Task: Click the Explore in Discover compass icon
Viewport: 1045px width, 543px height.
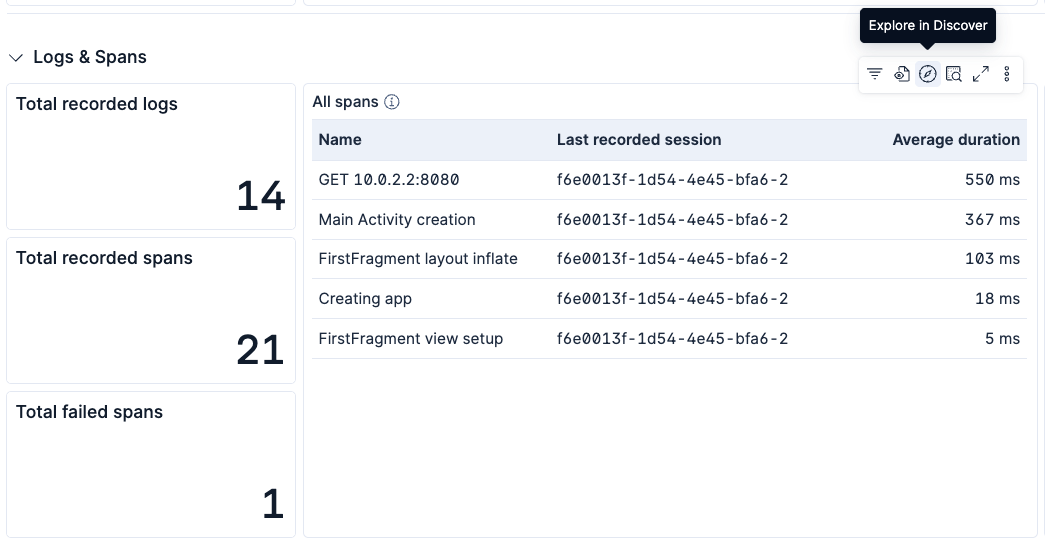Action: pyautogui.click(x=928, y=74)
